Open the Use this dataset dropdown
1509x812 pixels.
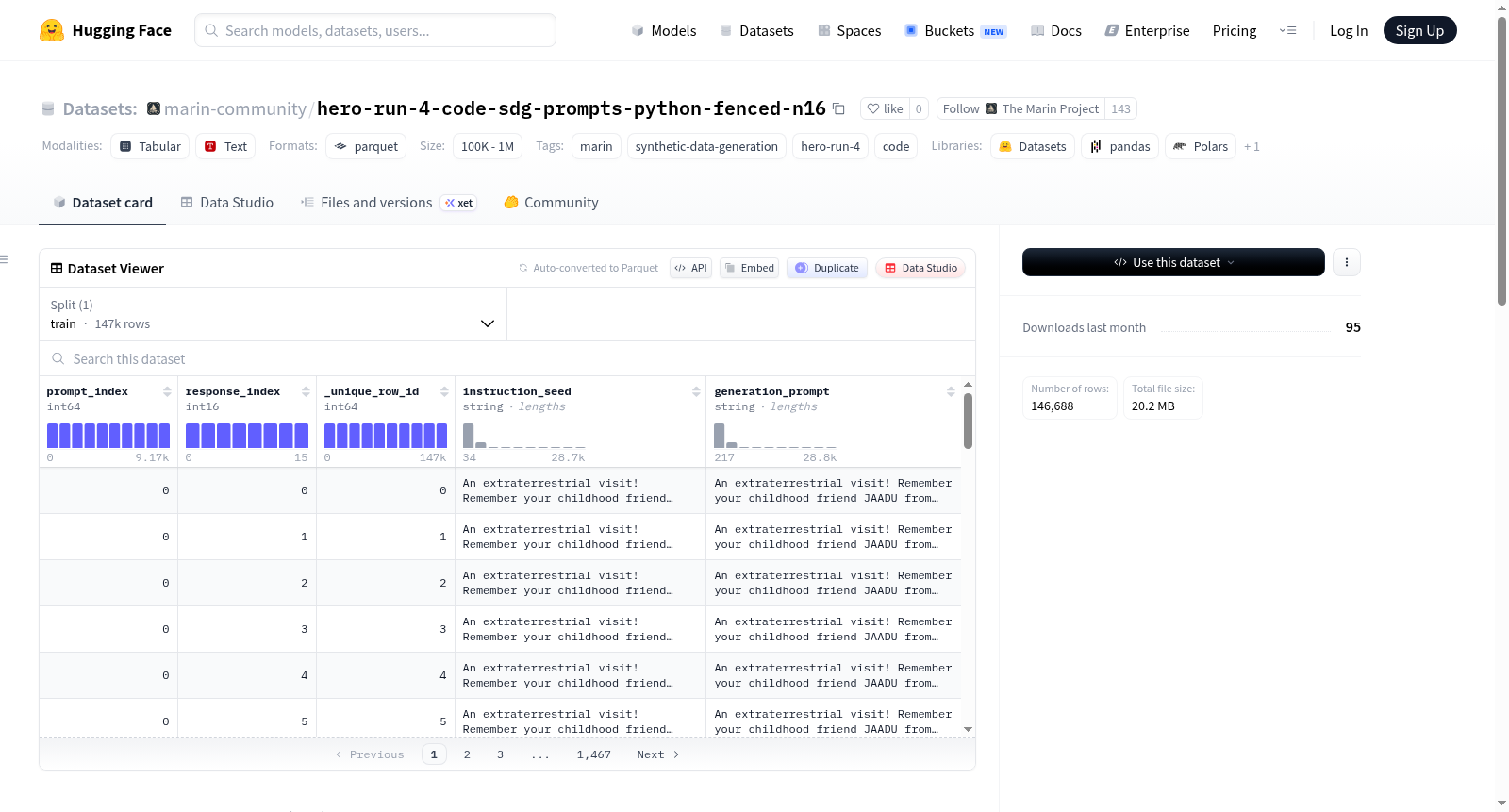point(1173,262)
